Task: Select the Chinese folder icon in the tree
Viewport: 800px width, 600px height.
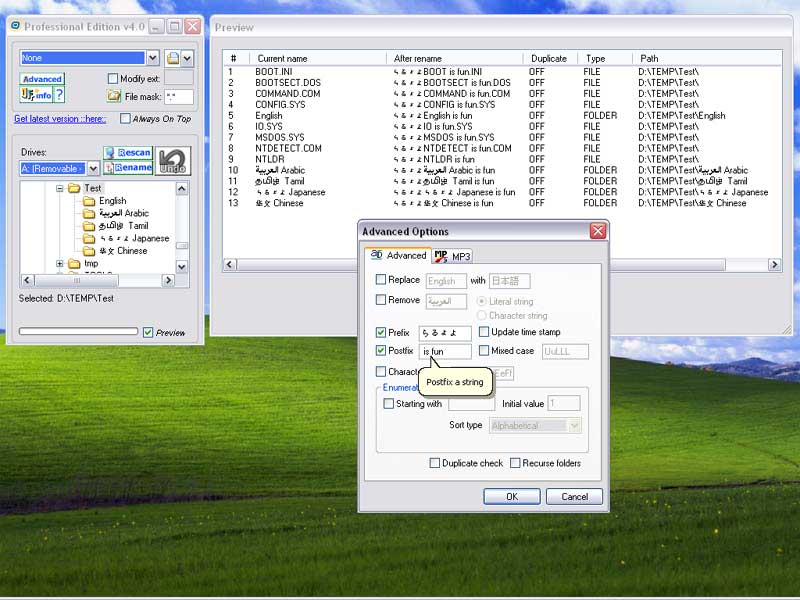Action: click(89, 251)
